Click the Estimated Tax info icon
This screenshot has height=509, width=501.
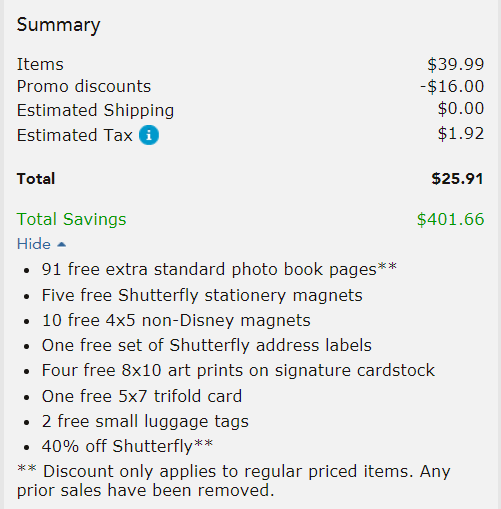pos(149,135)
